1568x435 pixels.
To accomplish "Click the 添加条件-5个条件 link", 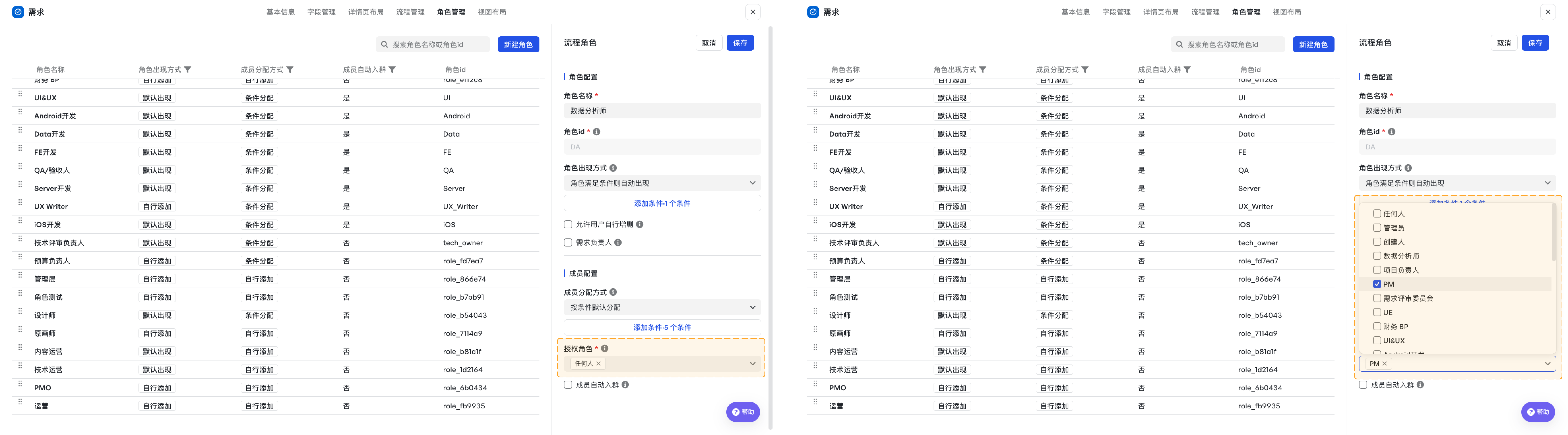I will coord(662,328).
